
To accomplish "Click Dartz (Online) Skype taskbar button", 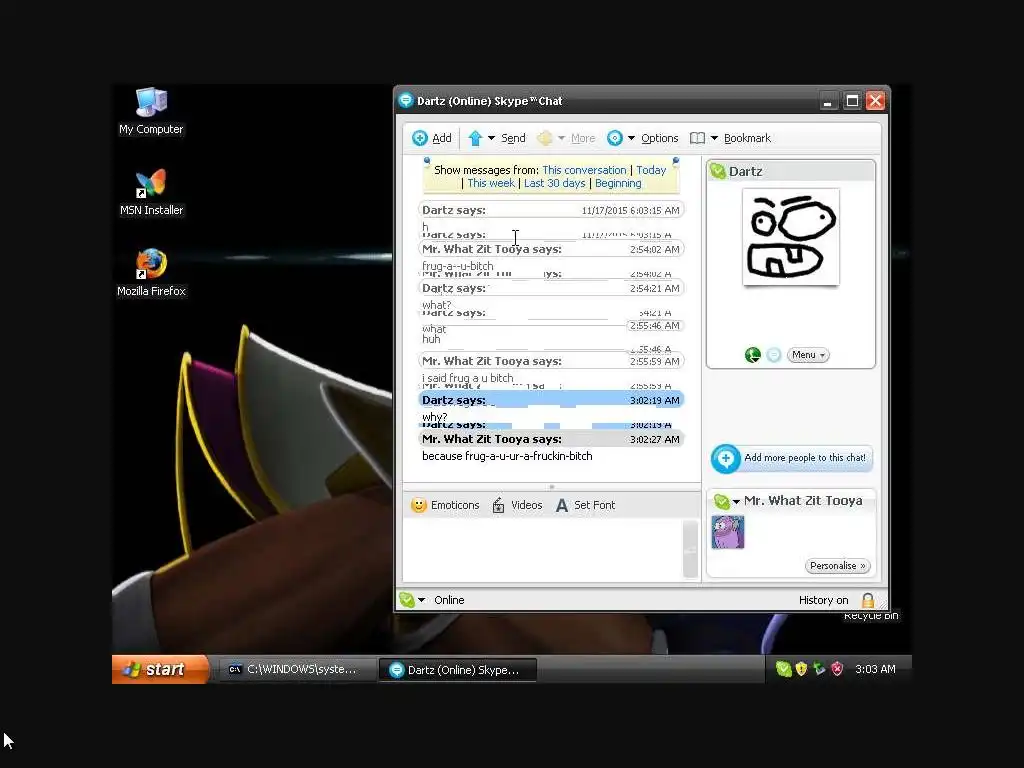I will click(457, 669).
